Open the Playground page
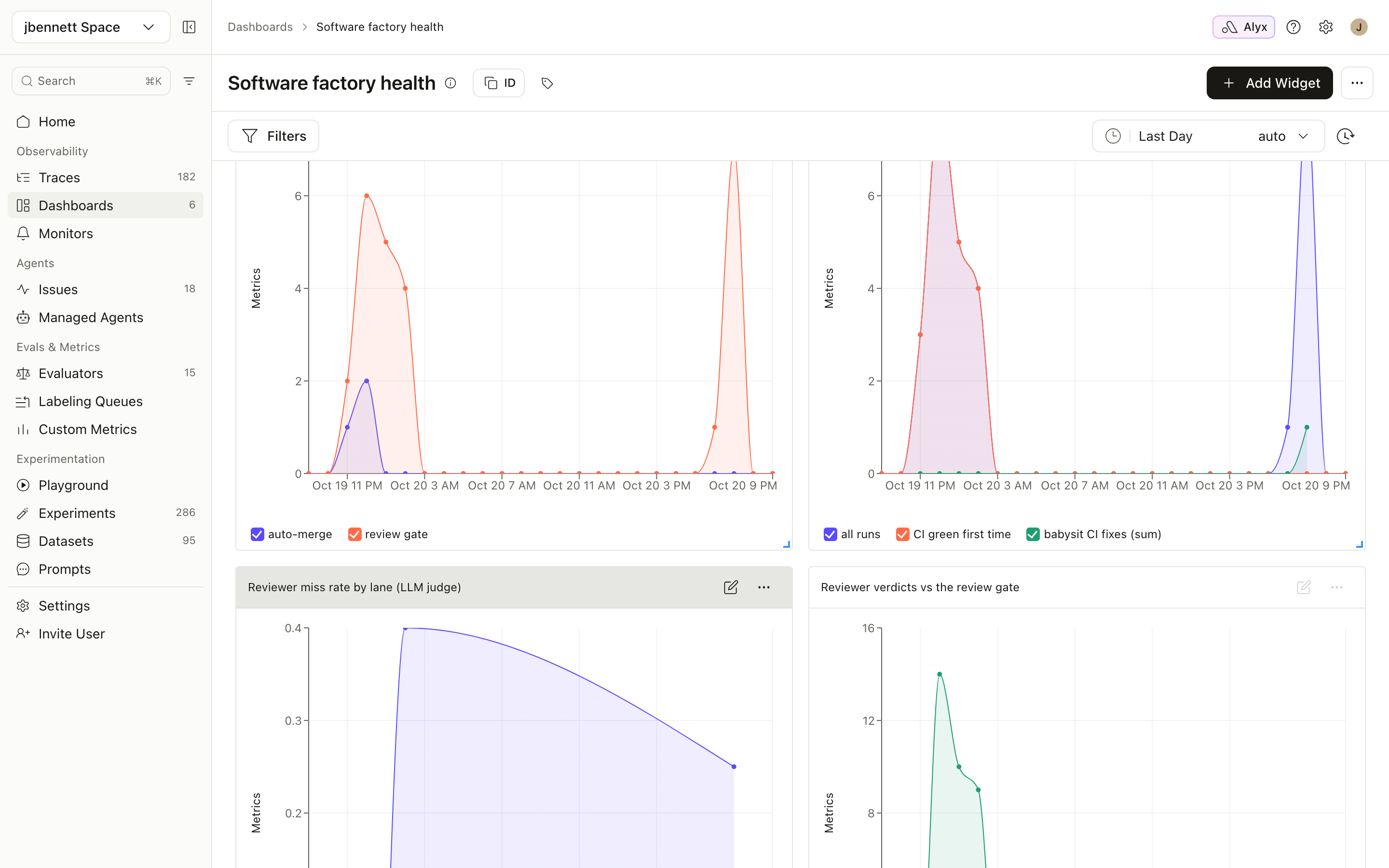Screen dimensions: 1389x868 click(x=106, y=485)
